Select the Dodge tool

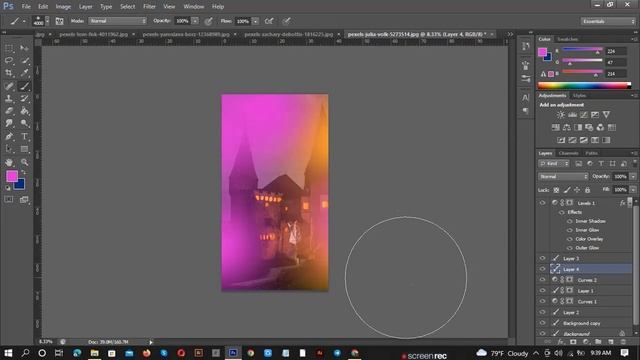click(x=24, y=123)
